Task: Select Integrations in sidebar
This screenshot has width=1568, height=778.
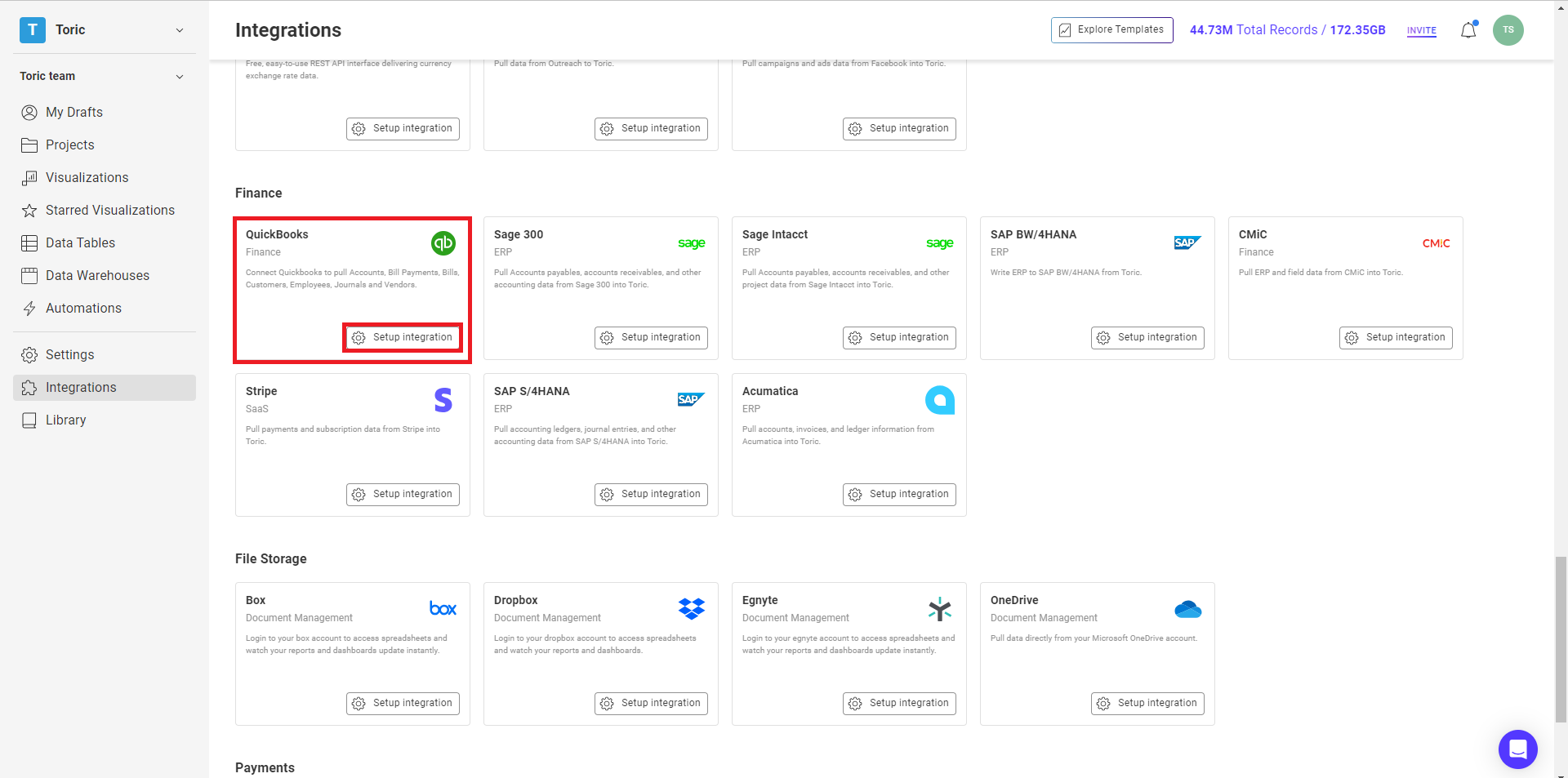Action: pos(105,388)
